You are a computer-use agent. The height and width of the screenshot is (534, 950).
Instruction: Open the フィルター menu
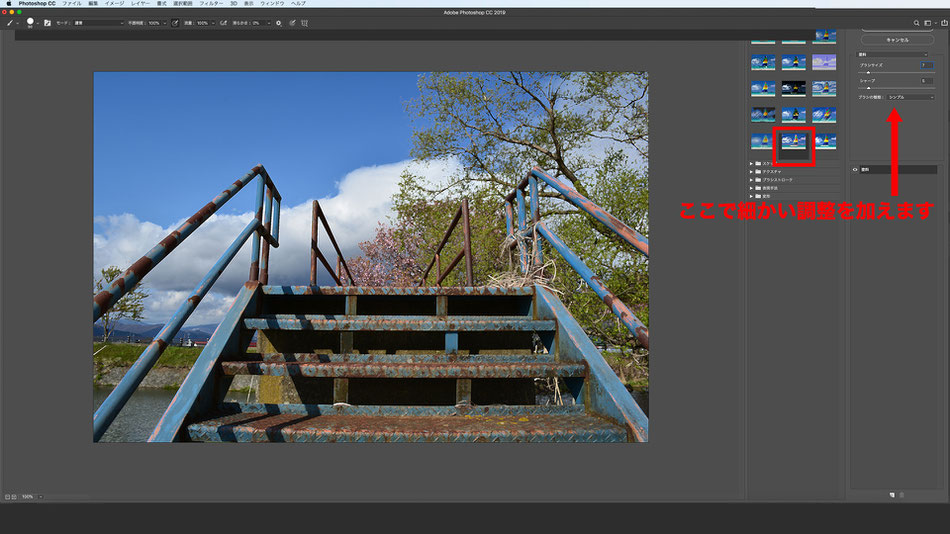coord(211,4)
